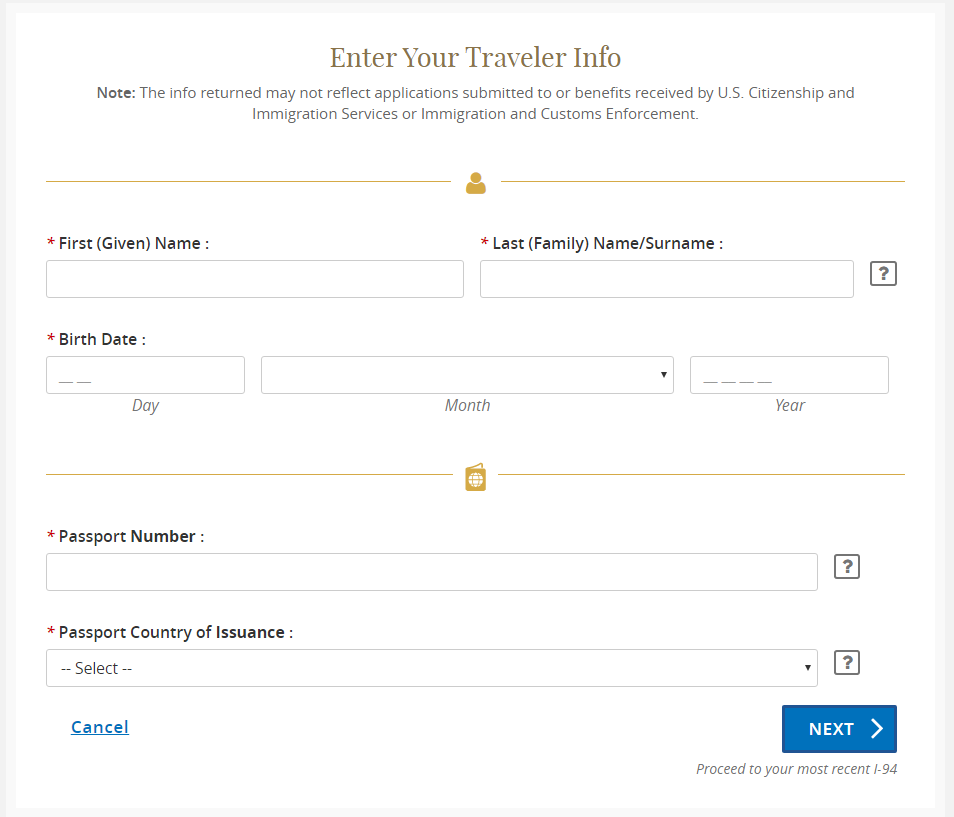Click the "Passport Country of Issuance" label
The width and height of the screenshot is (954, 817).
[x=175, y=632]
